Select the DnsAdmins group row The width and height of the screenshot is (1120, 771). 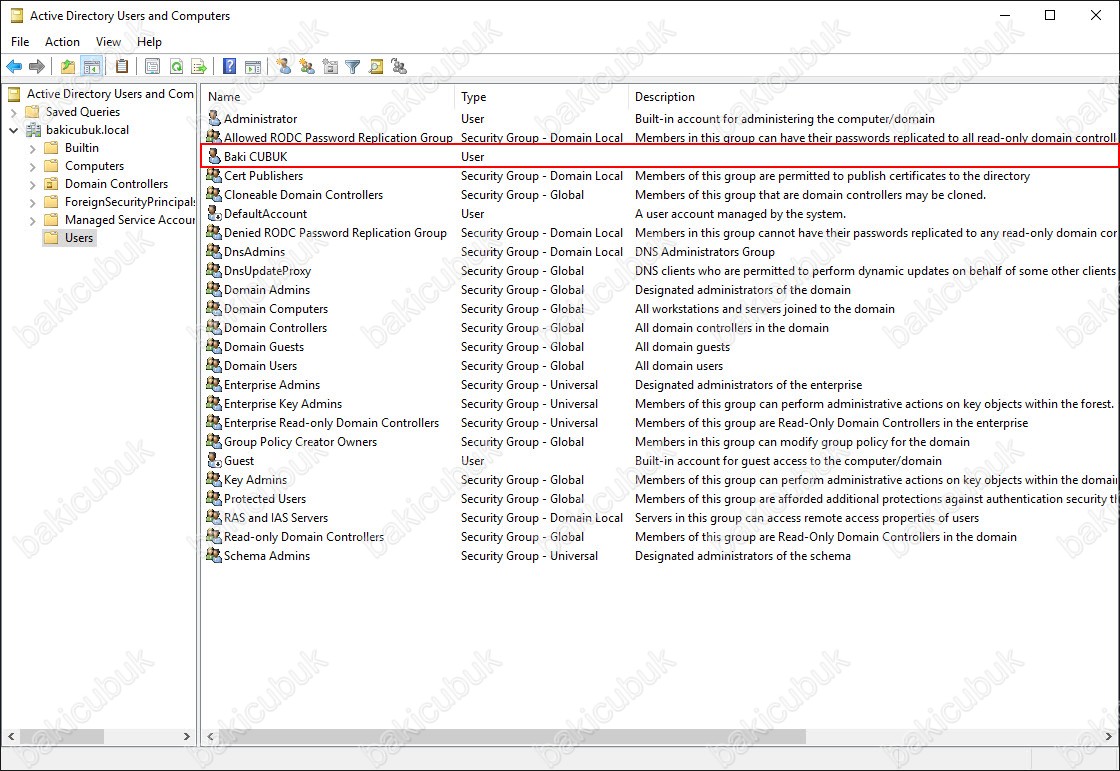(660, 252)
